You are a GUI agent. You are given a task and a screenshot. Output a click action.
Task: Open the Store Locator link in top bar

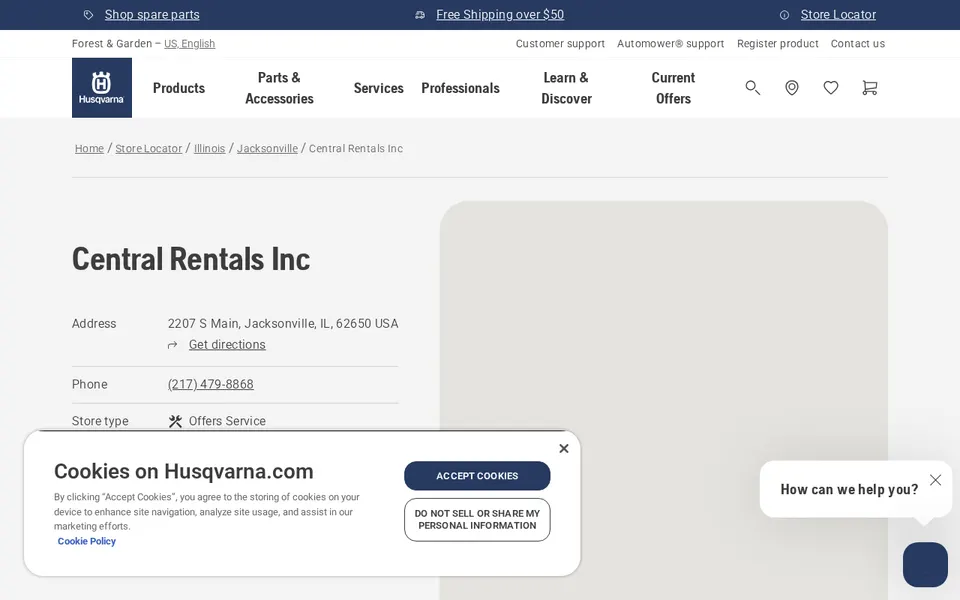(838, 15)
